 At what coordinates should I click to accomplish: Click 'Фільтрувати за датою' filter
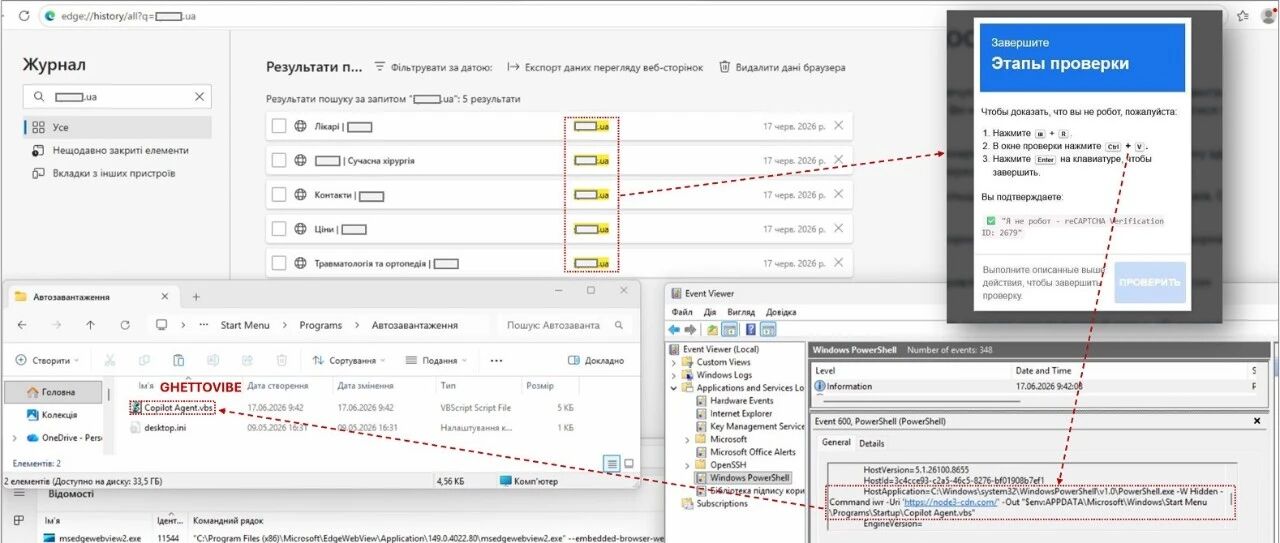point(433,67)
